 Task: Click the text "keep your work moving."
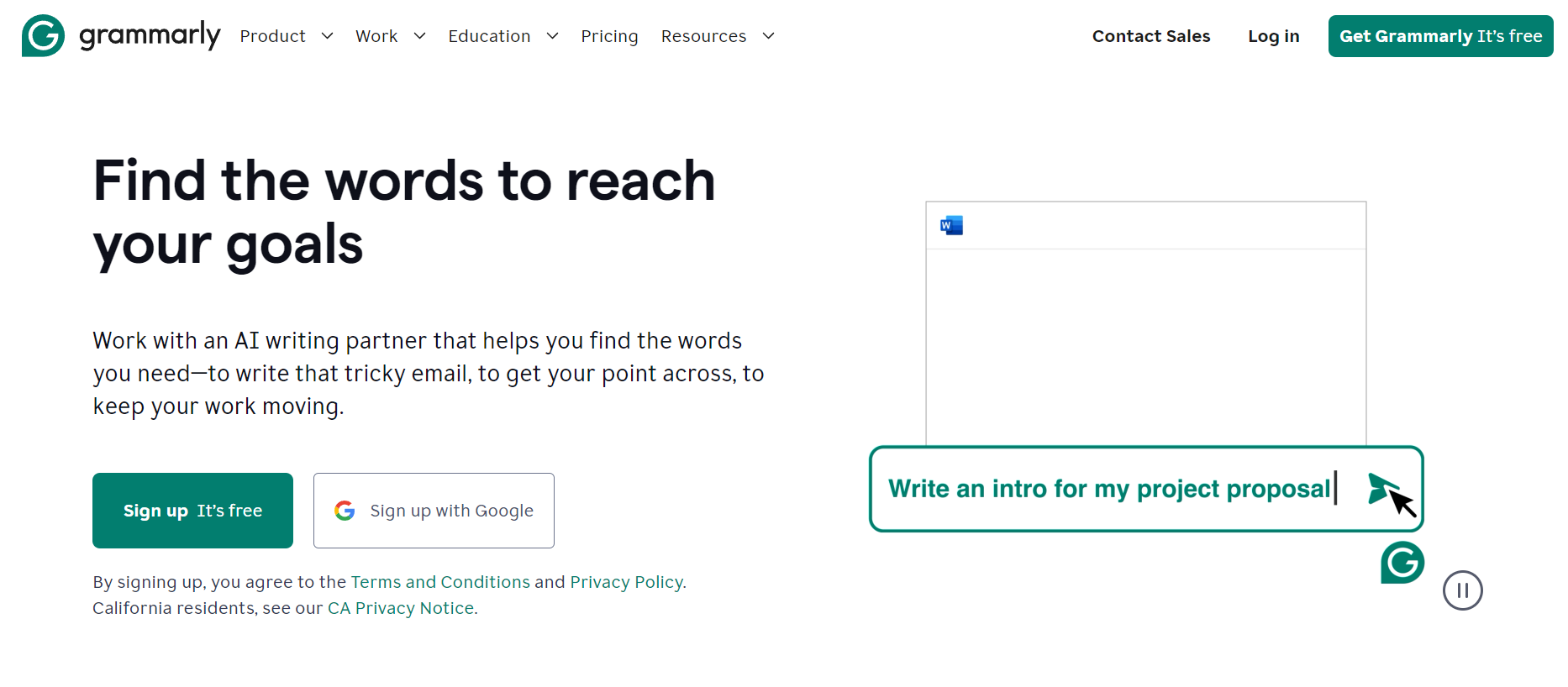(x=218, y=406)
